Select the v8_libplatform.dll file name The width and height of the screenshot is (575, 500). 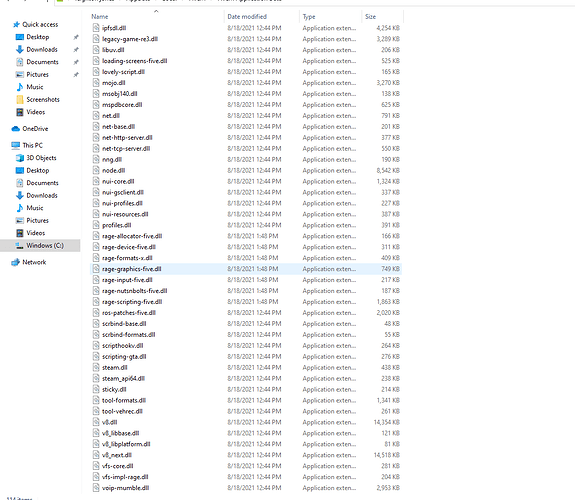tap(126, 444)
